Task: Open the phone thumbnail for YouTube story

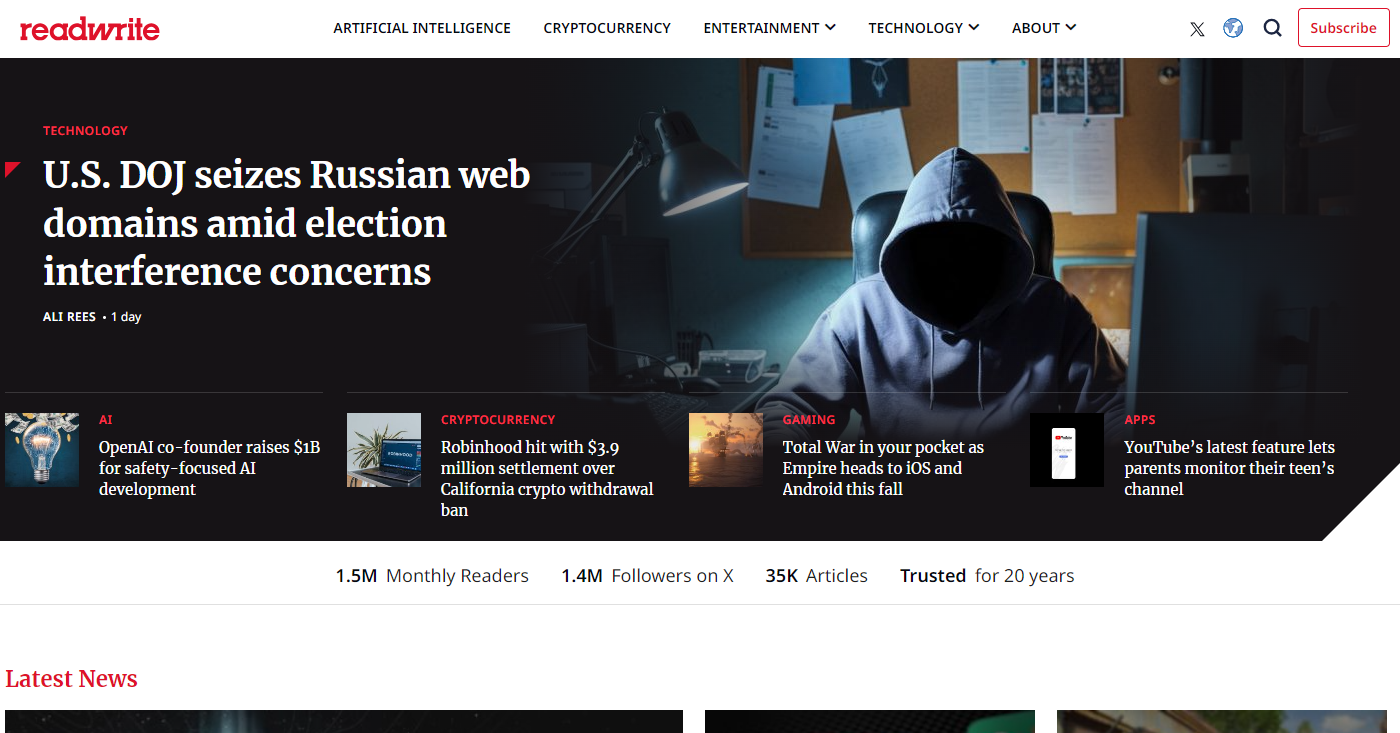Action: point(1067,450)
